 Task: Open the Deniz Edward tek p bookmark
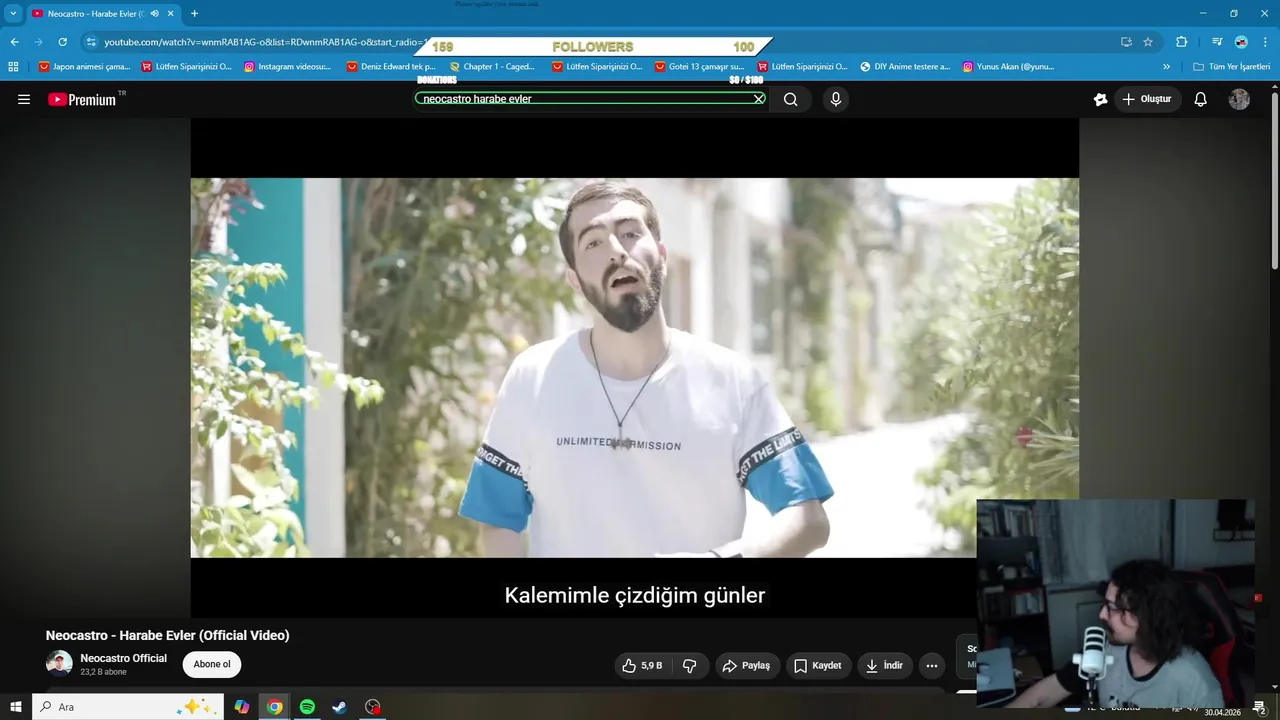pos(391,67)
